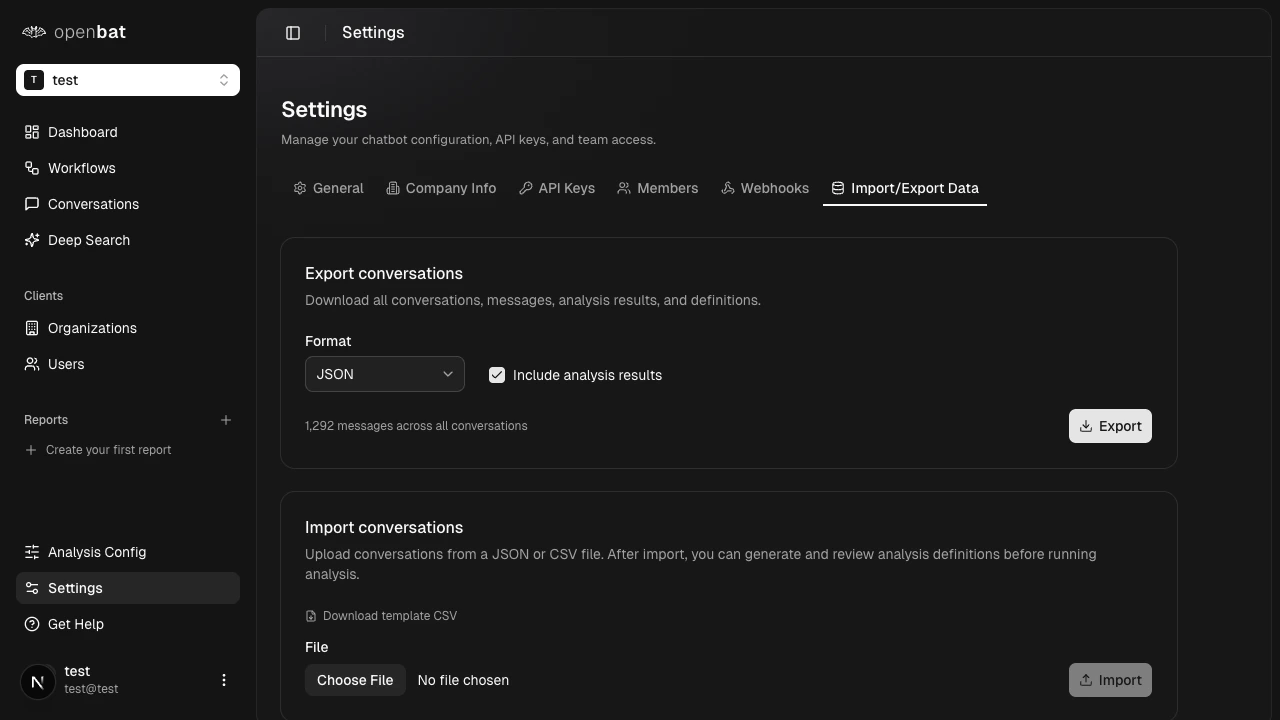Open the Webhooks tab

click(765, 188)
